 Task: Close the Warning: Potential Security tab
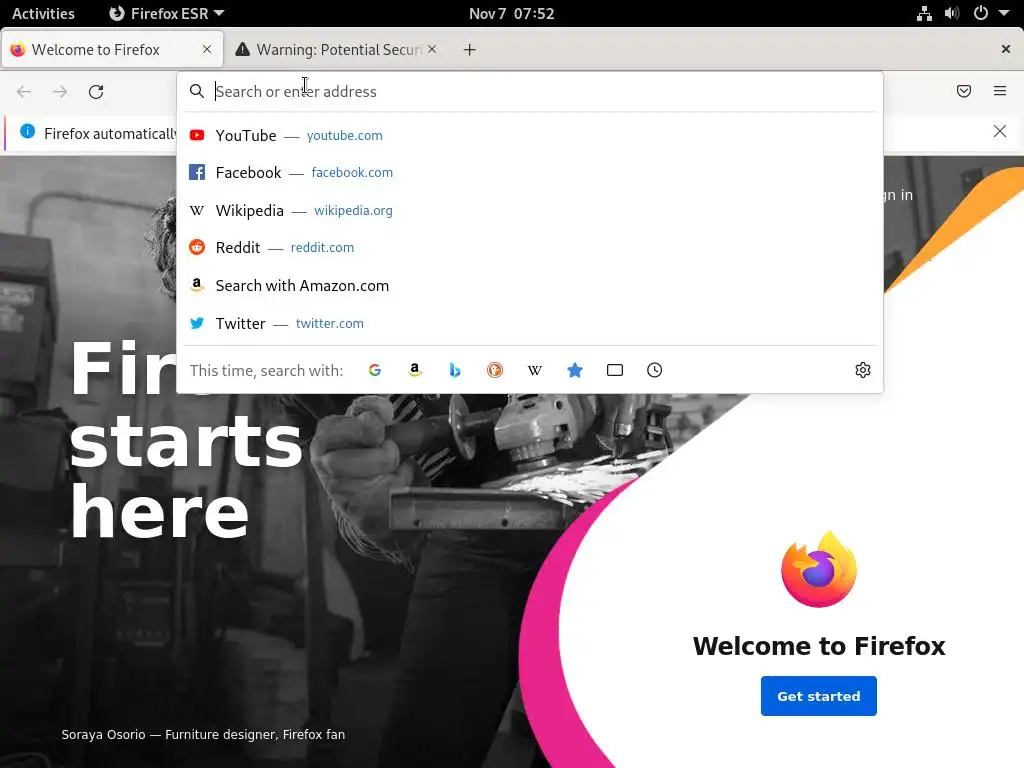[x=432, y=49]
